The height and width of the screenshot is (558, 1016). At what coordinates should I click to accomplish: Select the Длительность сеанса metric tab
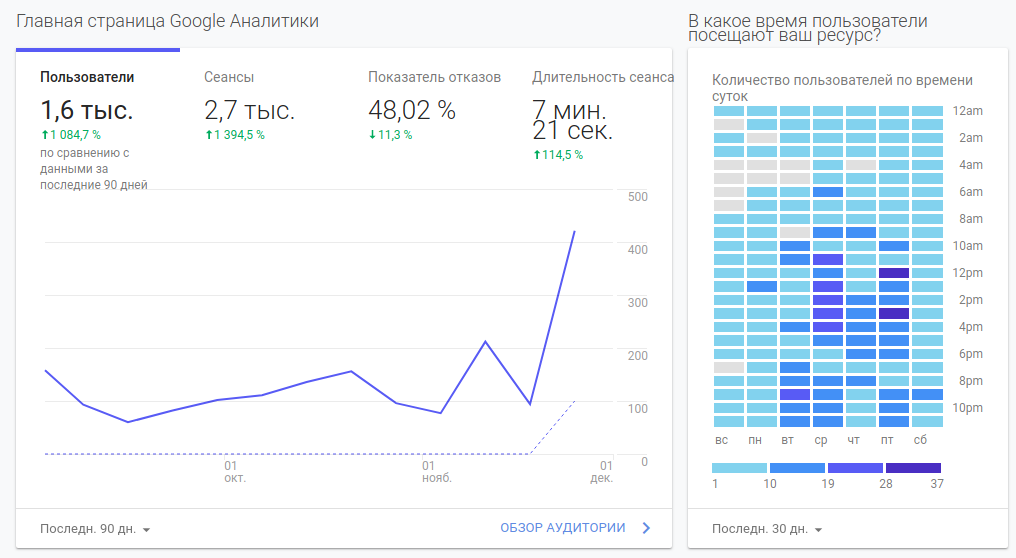pyautogui.click(x=603, y=77)
